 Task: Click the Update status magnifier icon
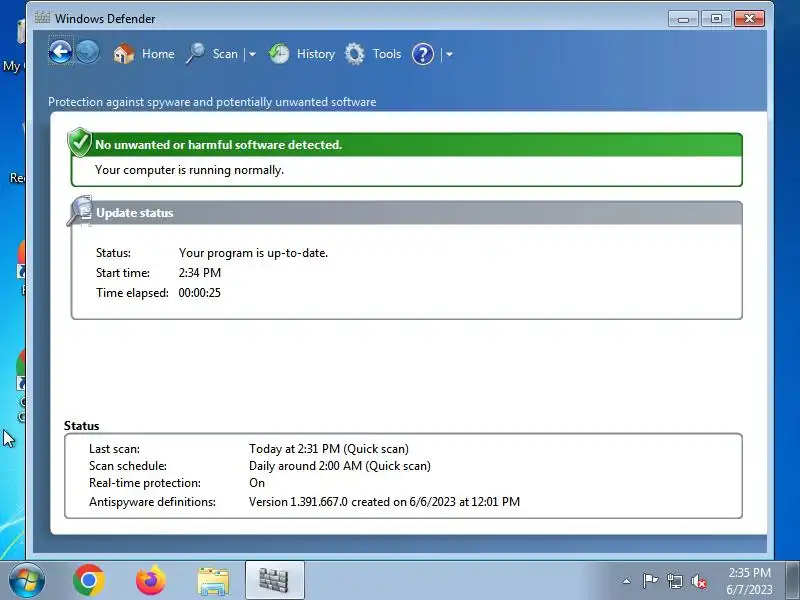point(80,210)
